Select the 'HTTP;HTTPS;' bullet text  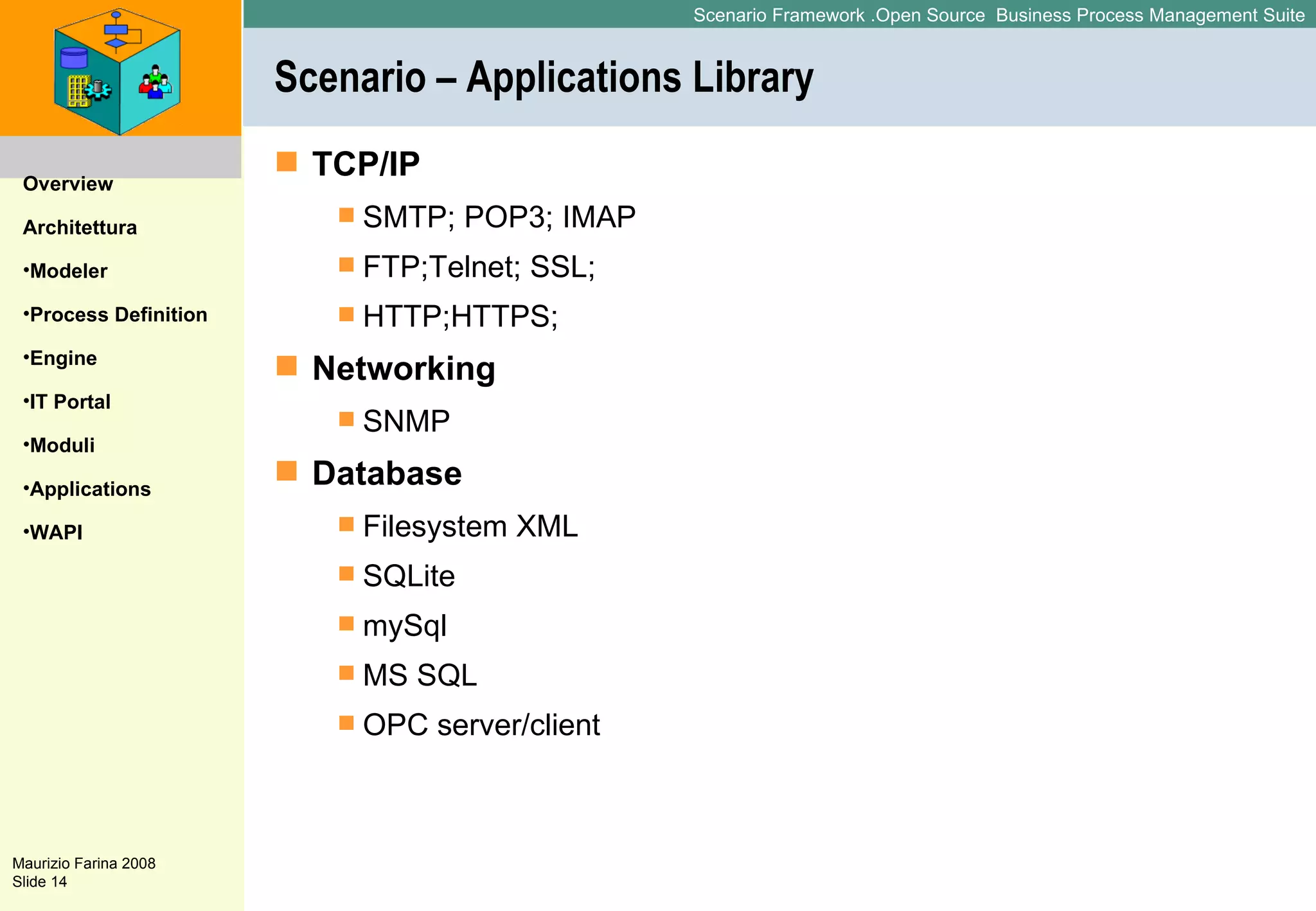click(461, 316)
